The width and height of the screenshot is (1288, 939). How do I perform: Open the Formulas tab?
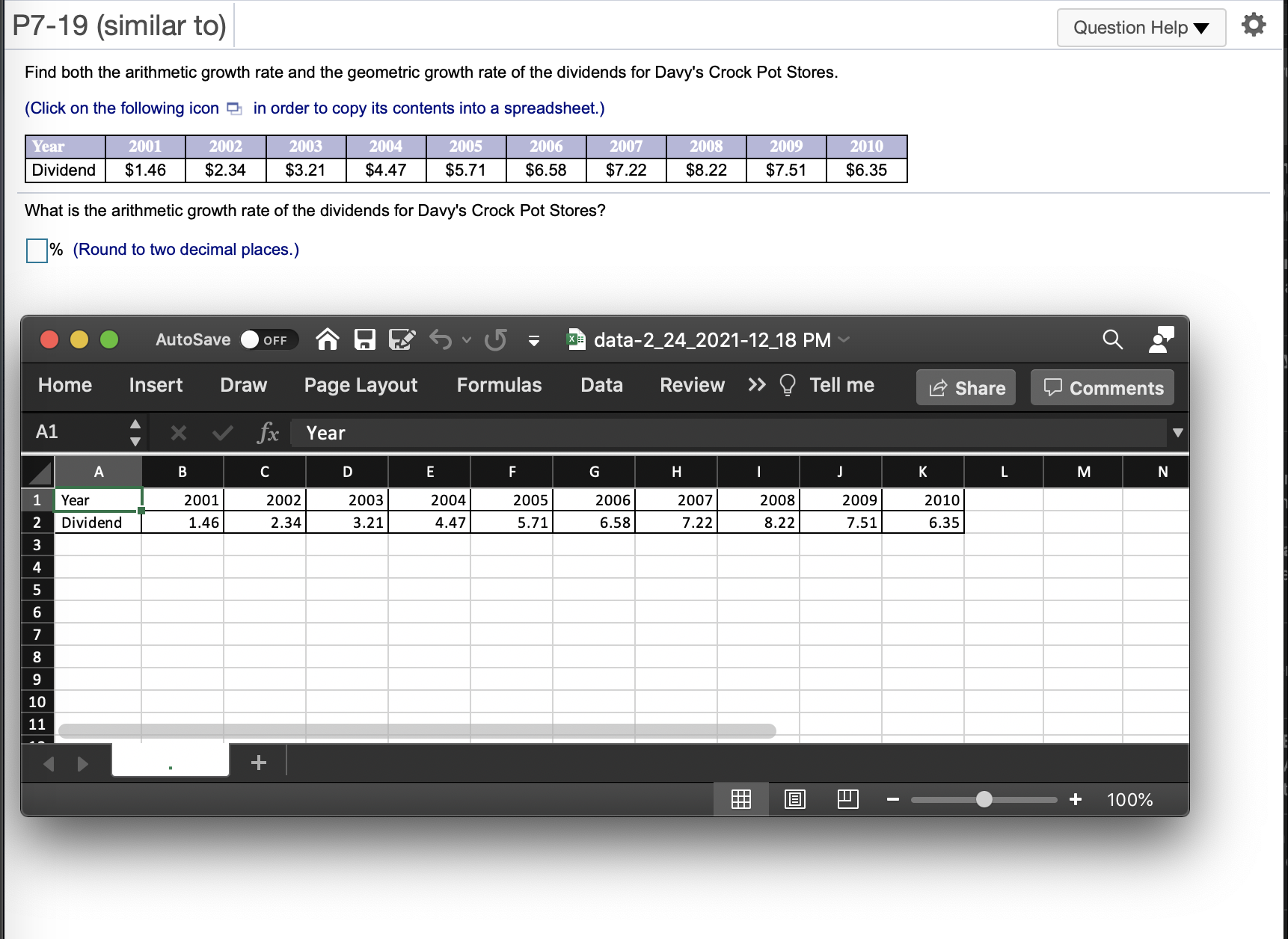[x=500, y=385]
